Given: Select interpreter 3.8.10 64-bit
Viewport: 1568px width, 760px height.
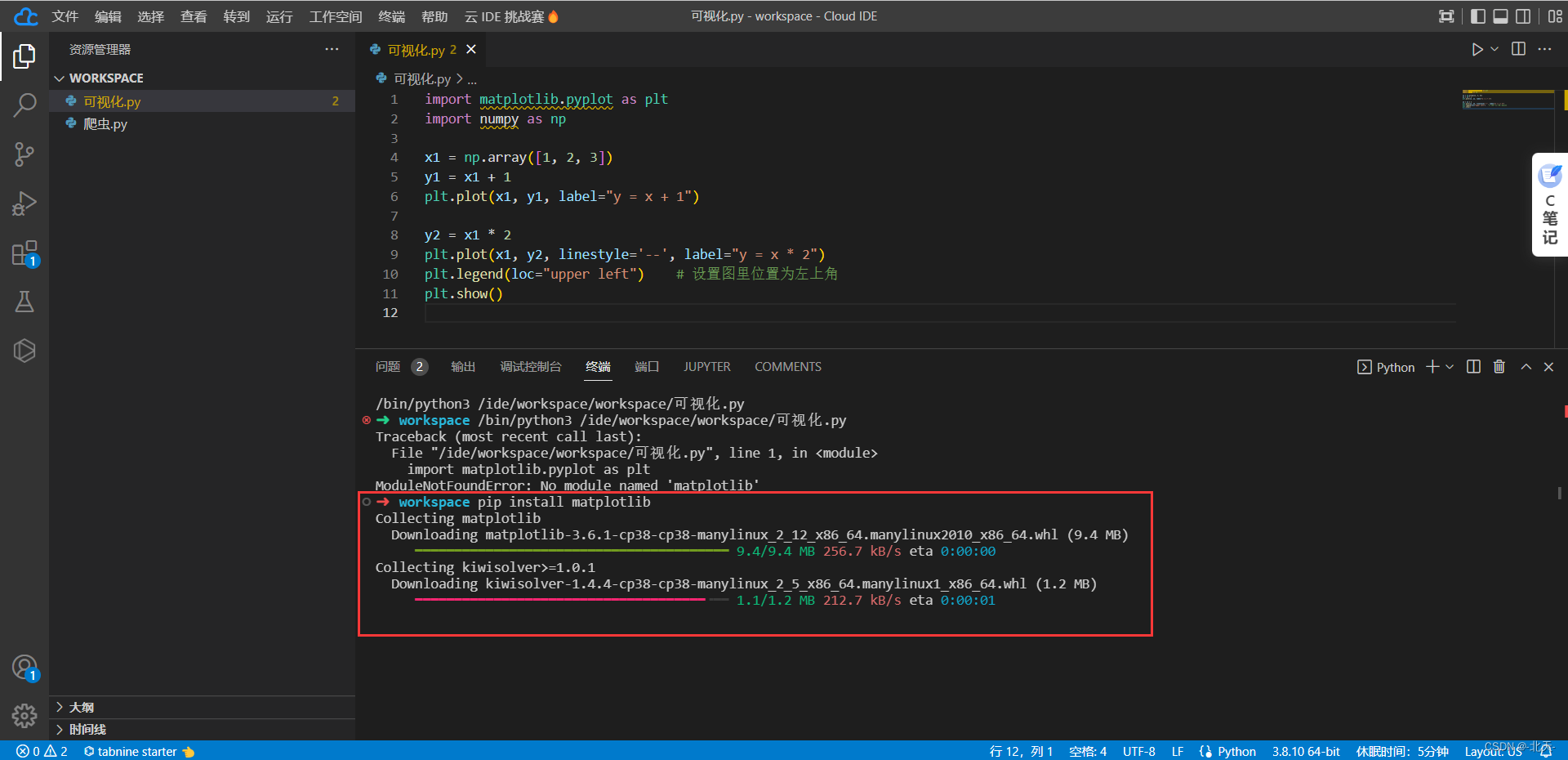Looking at the screenshot, I should (1306, 751).
